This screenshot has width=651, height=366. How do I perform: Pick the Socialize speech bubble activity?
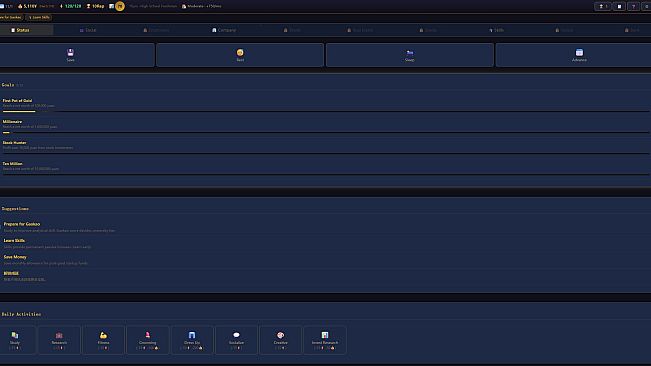pos(236,340)
